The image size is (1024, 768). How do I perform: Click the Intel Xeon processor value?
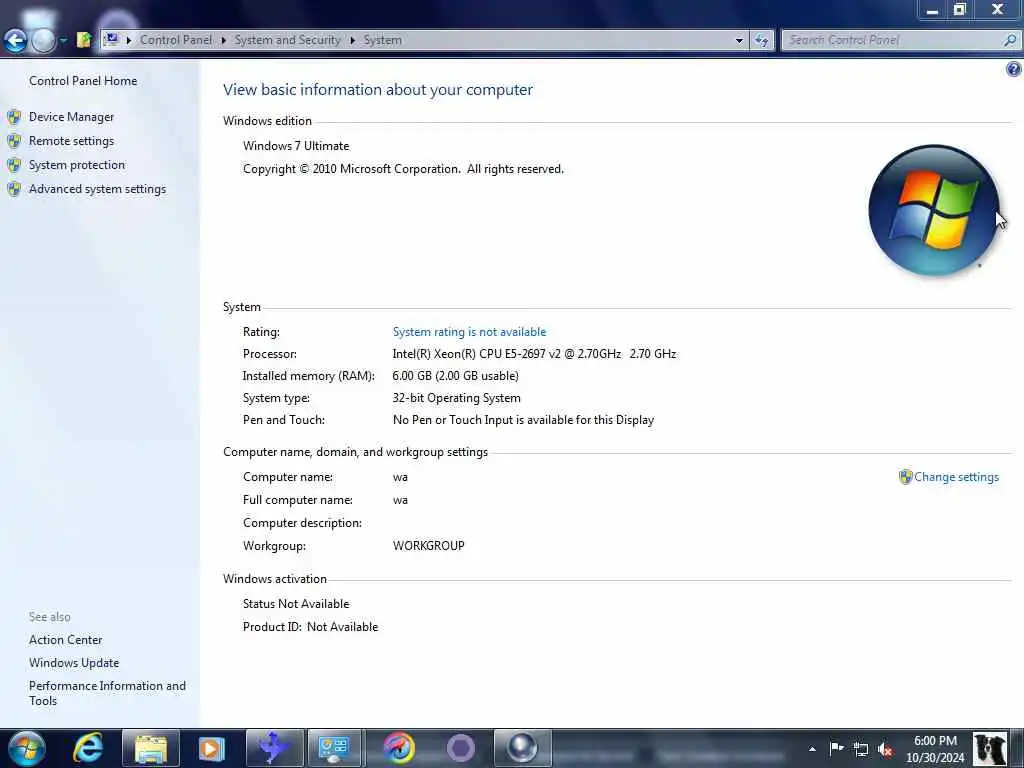(x=534, y=354)
